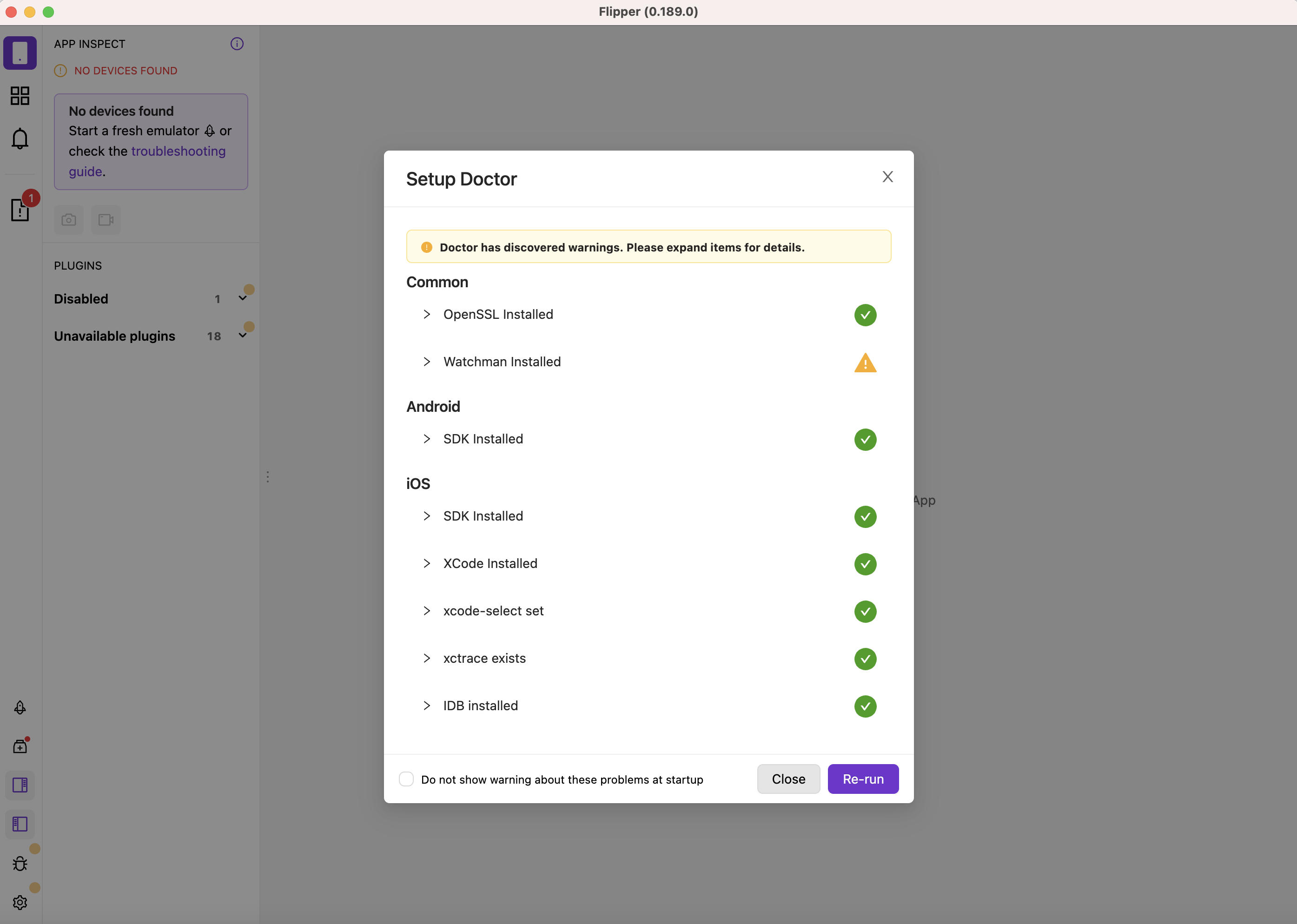Open Flipper settings via the gear icon
The image size is (1297, 924).
click(20, 902)
